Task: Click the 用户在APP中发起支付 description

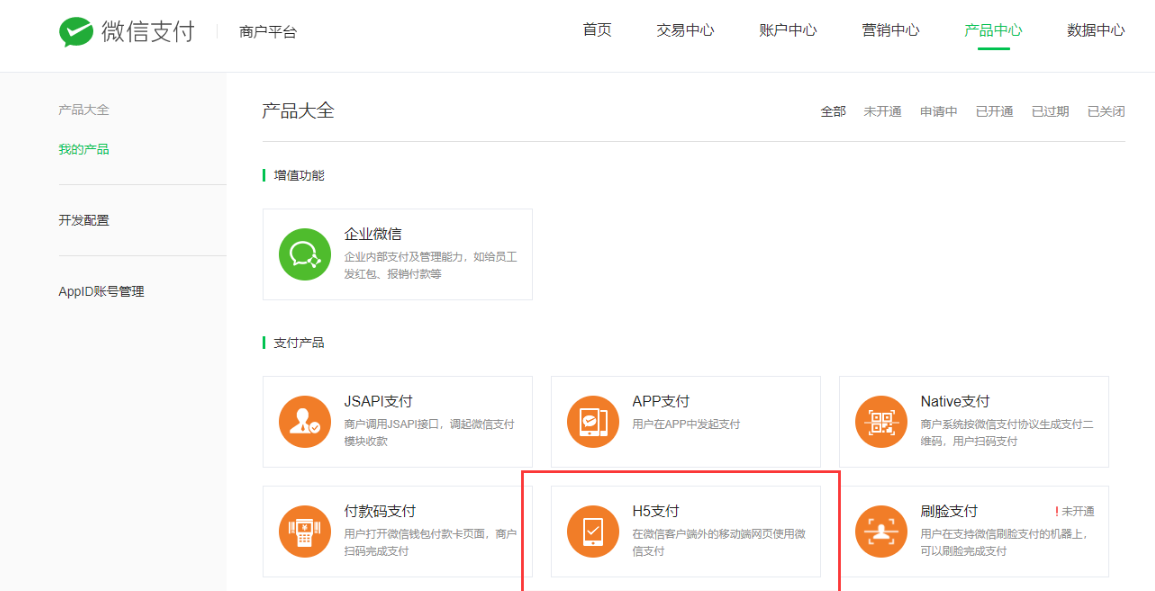Action: point(686,424)
